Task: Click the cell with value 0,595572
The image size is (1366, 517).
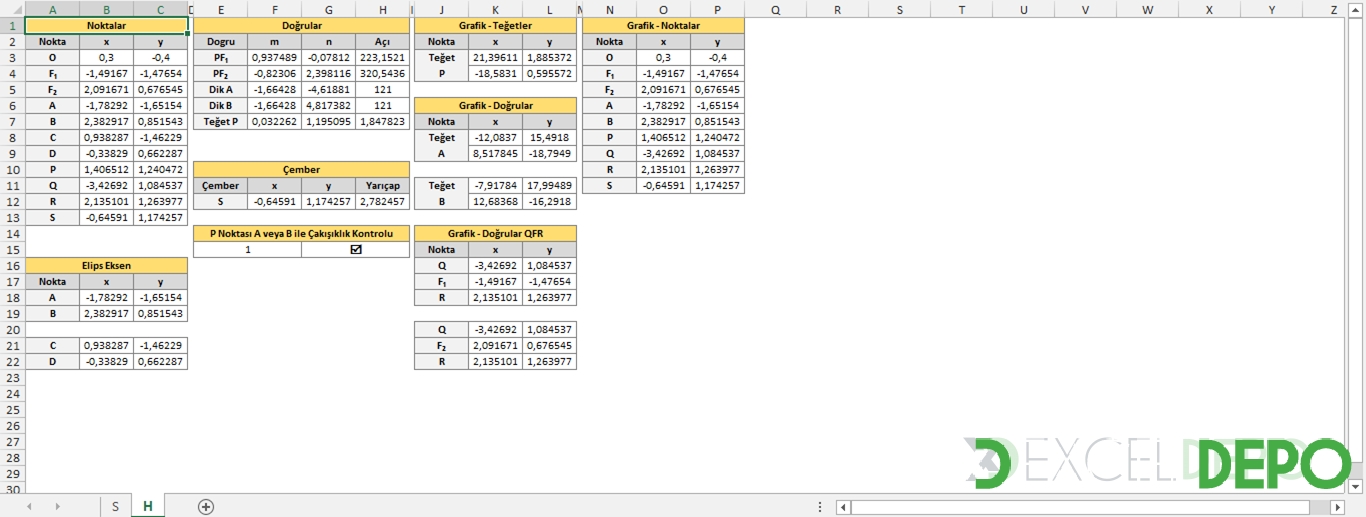Action: point(549,73)
